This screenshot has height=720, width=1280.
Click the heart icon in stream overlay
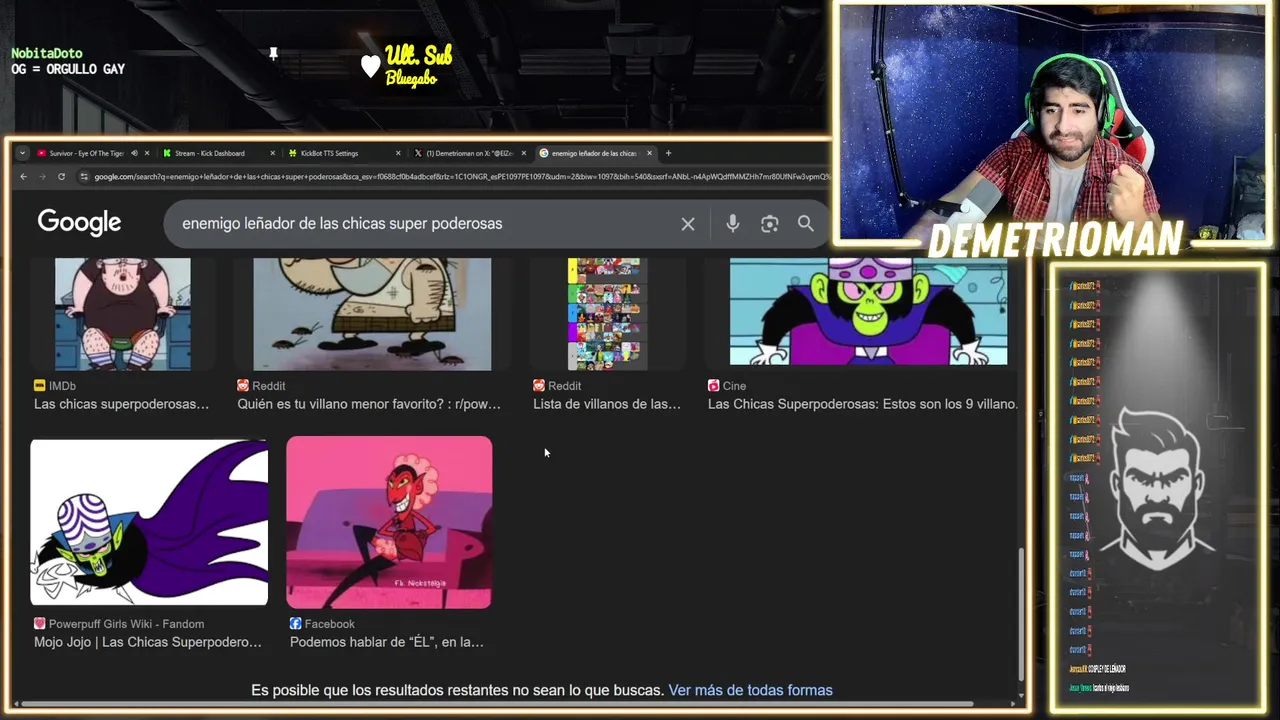370,66
